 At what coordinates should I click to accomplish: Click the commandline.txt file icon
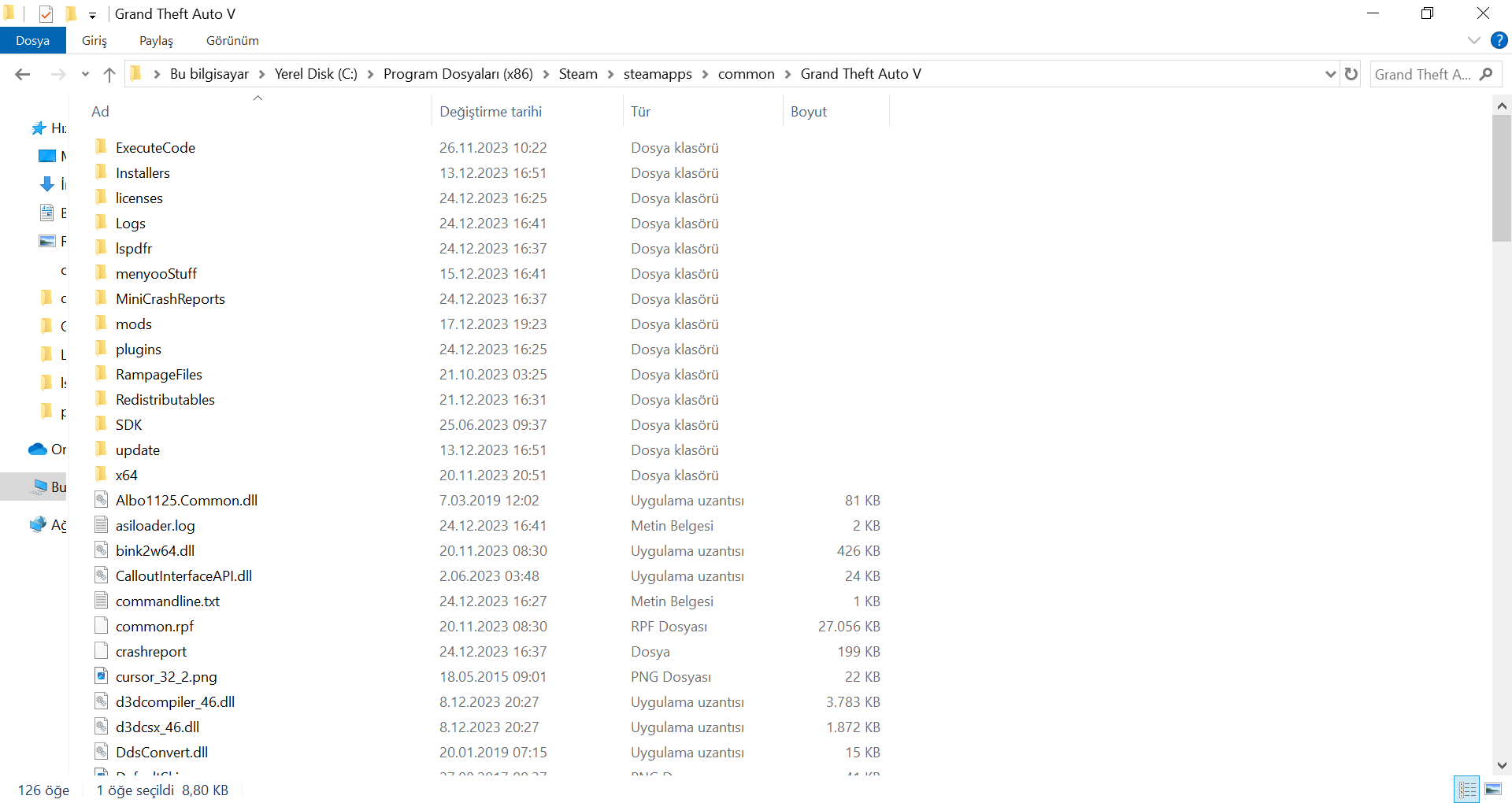[101, 601]
